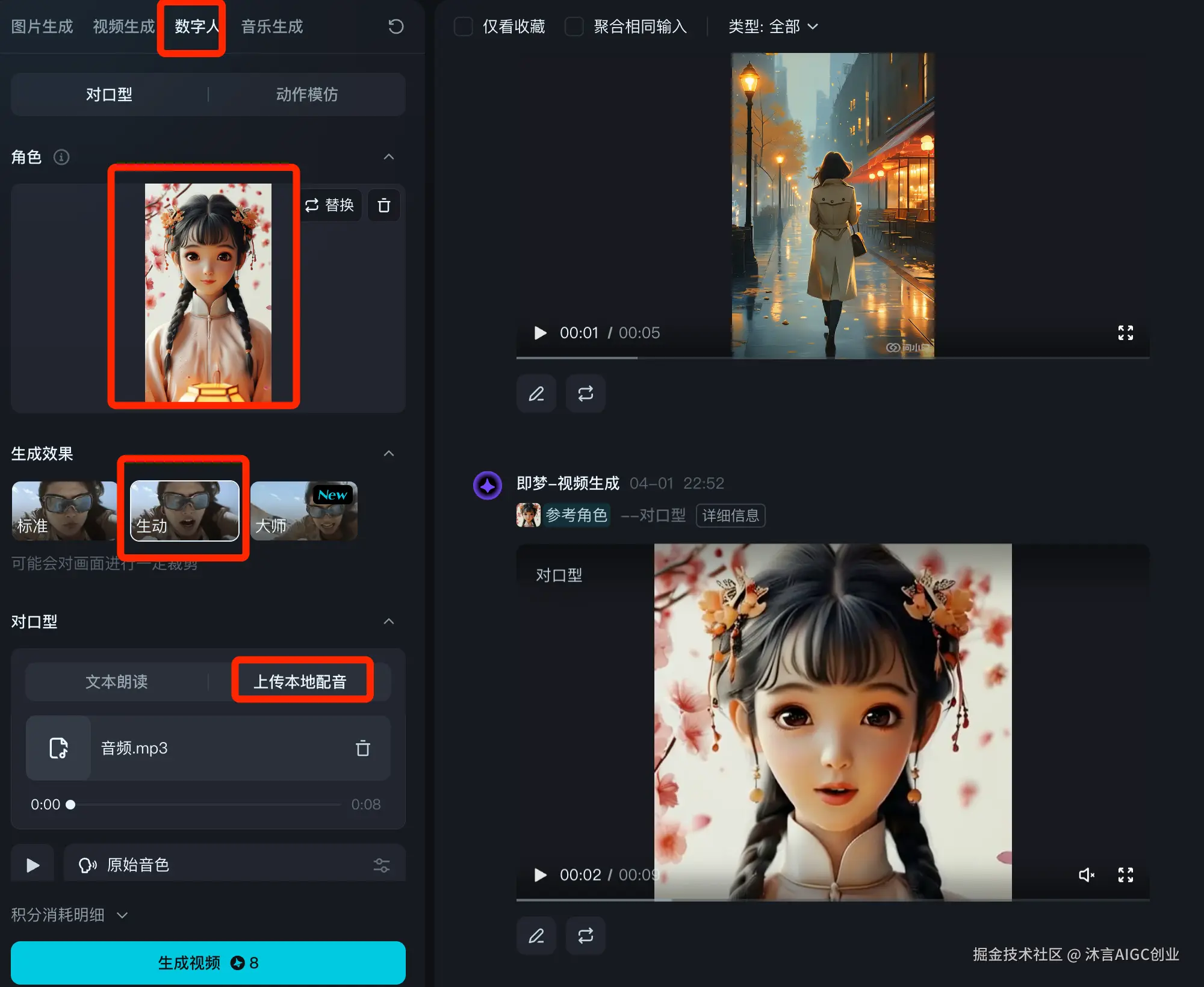The width and height of the screenshot is (1204, 987).
Task: Open the 详细信息 link
Action: [x=730, y=516]
